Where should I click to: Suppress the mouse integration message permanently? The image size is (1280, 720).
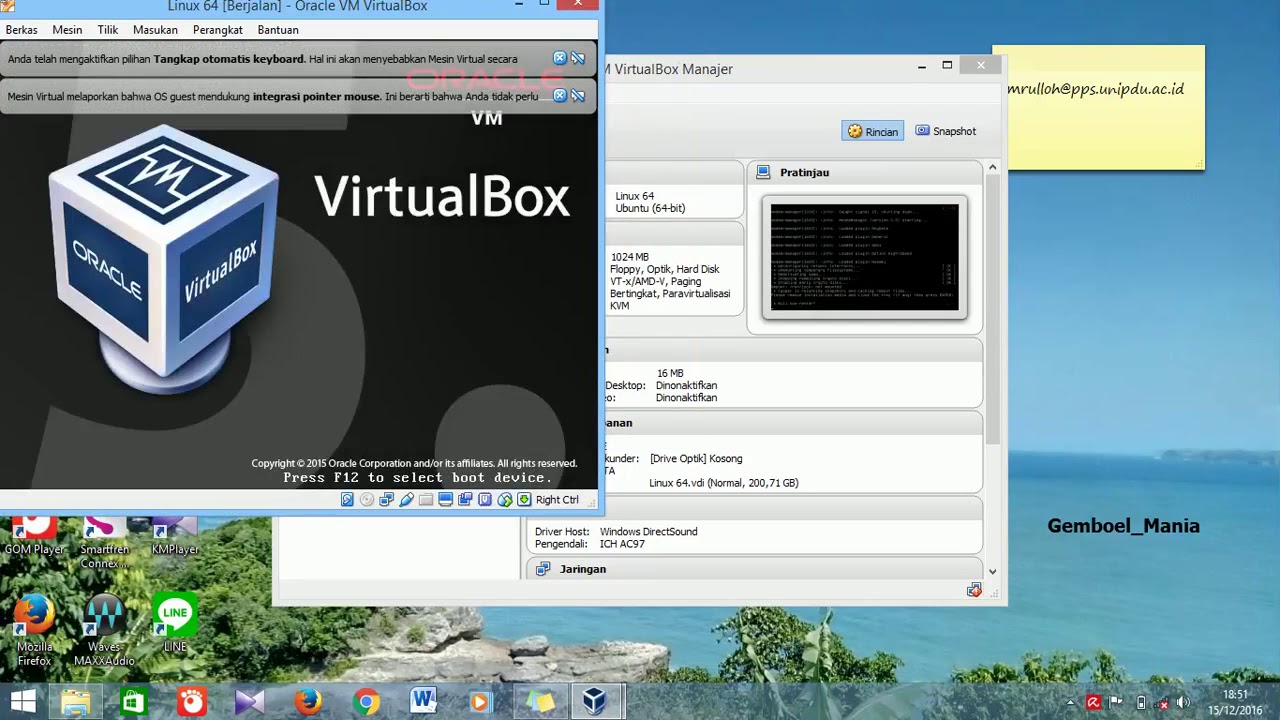[578, 96]
